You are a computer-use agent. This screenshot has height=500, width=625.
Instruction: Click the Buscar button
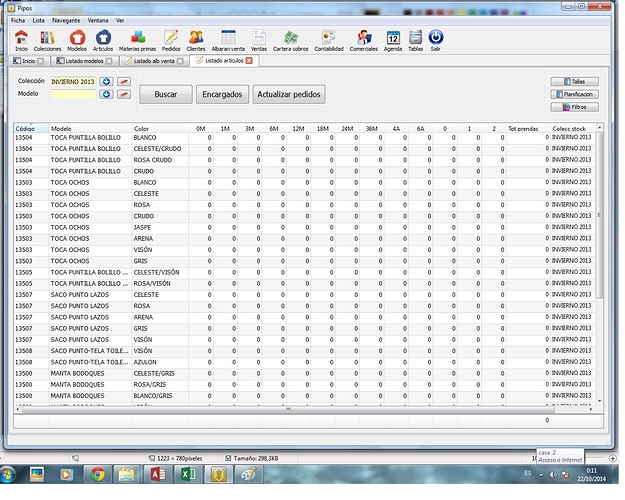point(165,94)
